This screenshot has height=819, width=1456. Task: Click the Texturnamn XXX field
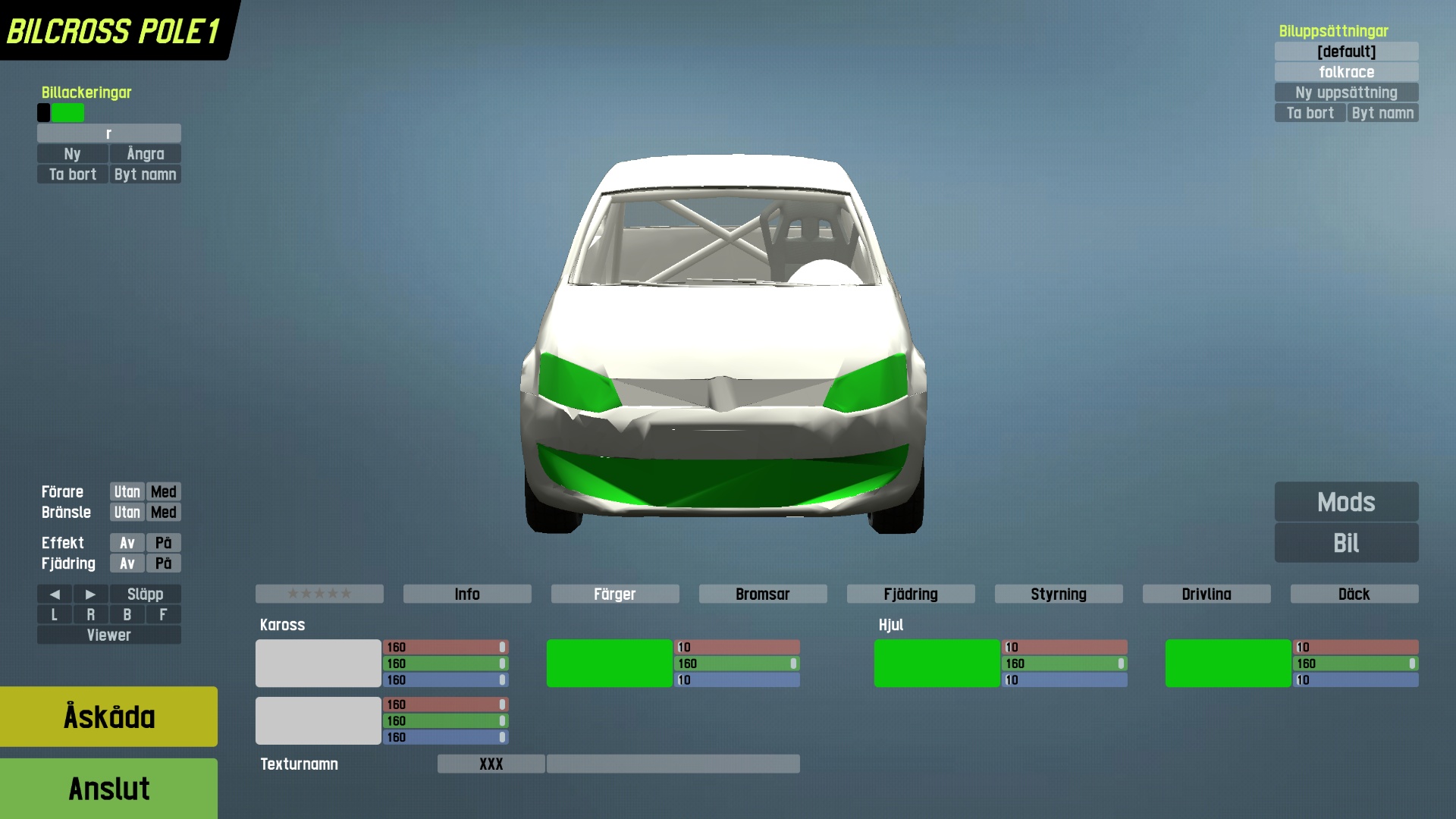[491, 764]
